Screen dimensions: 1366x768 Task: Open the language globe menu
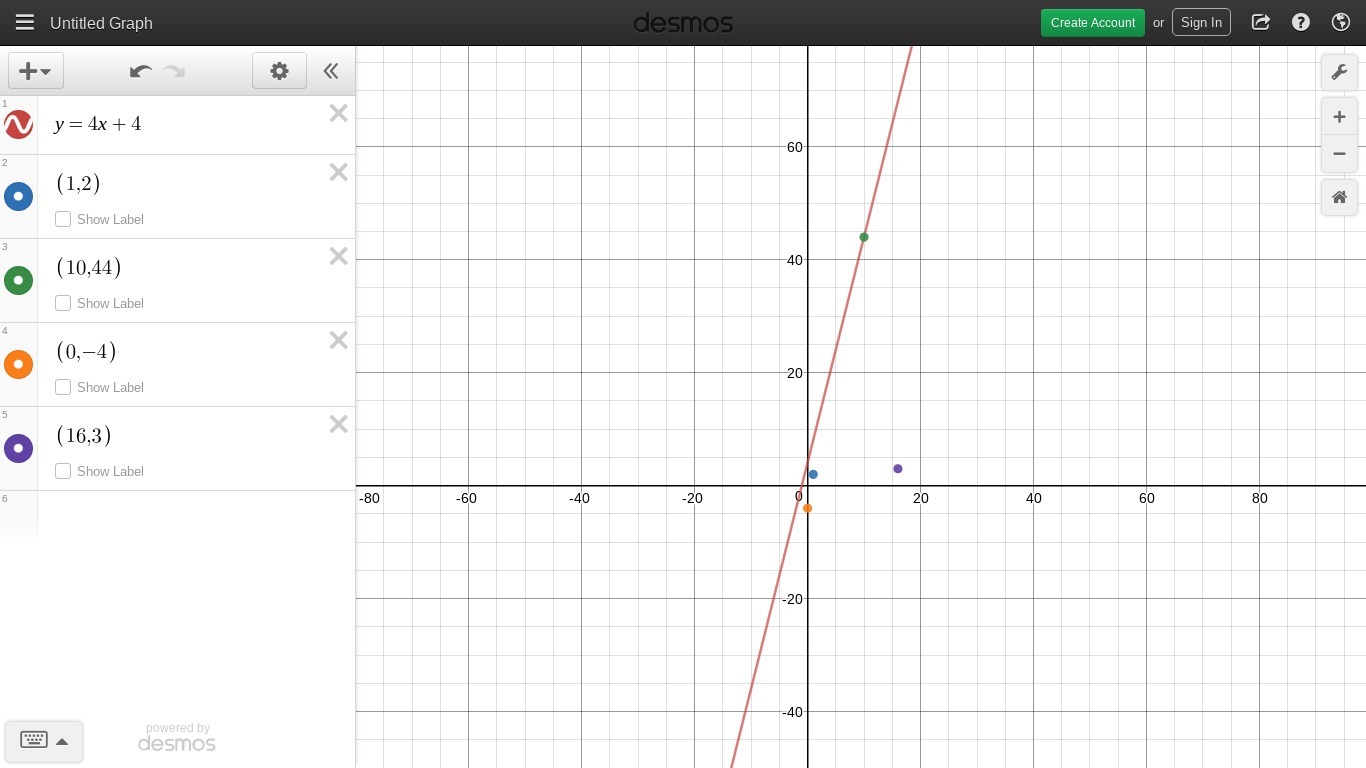pos(1341,22)
